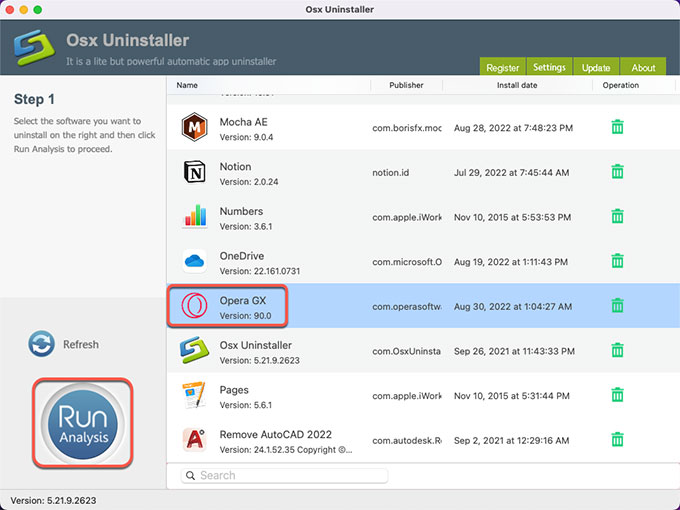680x510 pixels.
Task: Click the Opera GX red ring icon
Action: tap(194, 306)
